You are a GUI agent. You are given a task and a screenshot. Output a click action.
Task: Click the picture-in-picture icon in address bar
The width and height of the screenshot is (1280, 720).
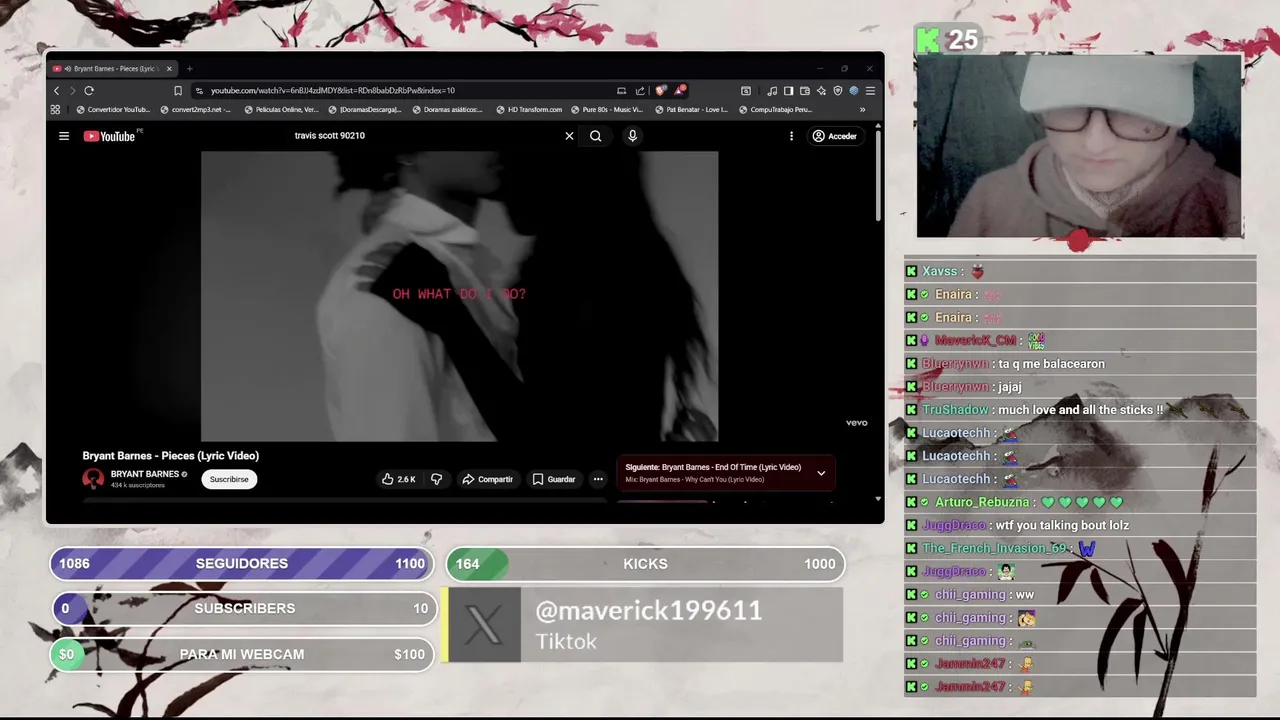tap(621, 90)
